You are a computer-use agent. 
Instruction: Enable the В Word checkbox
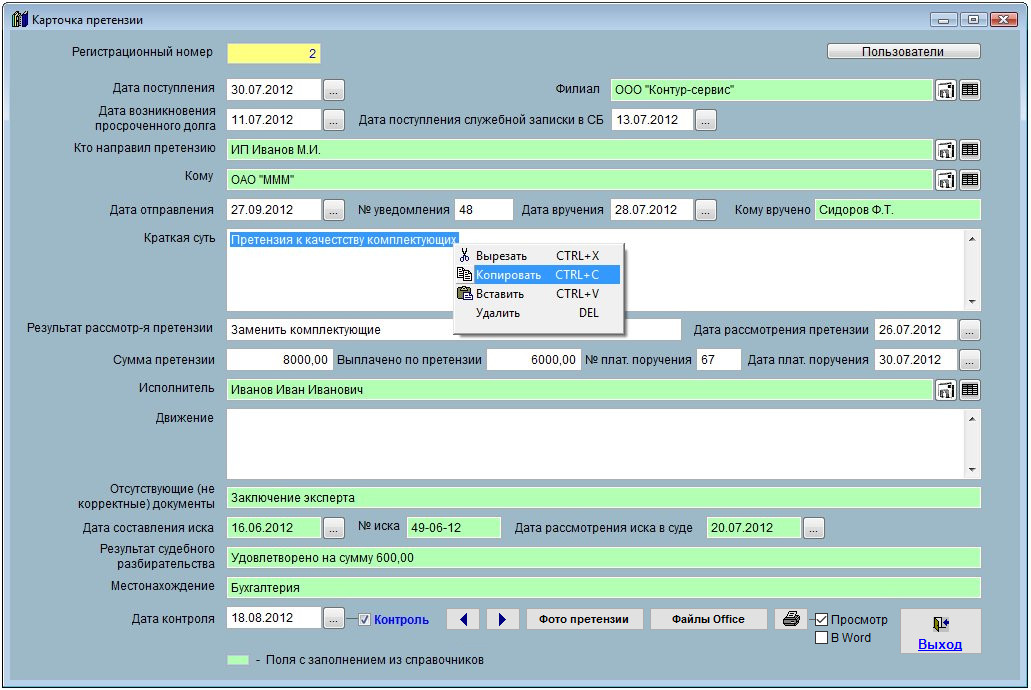pos(822,638)
